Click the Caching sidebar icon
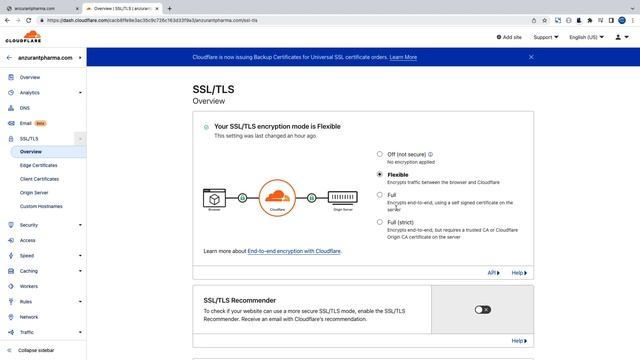Viewport: 640px width, 360px height. (11, 271)
